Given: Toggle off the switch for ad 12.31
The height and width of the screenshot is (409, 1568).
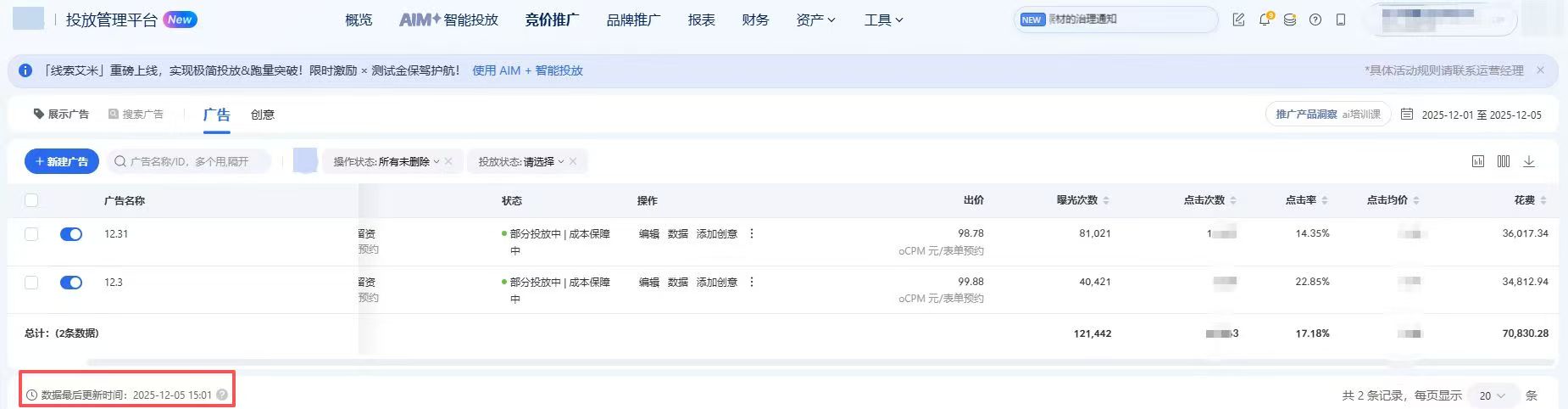Looking at the screenshot, I should 71,234.
